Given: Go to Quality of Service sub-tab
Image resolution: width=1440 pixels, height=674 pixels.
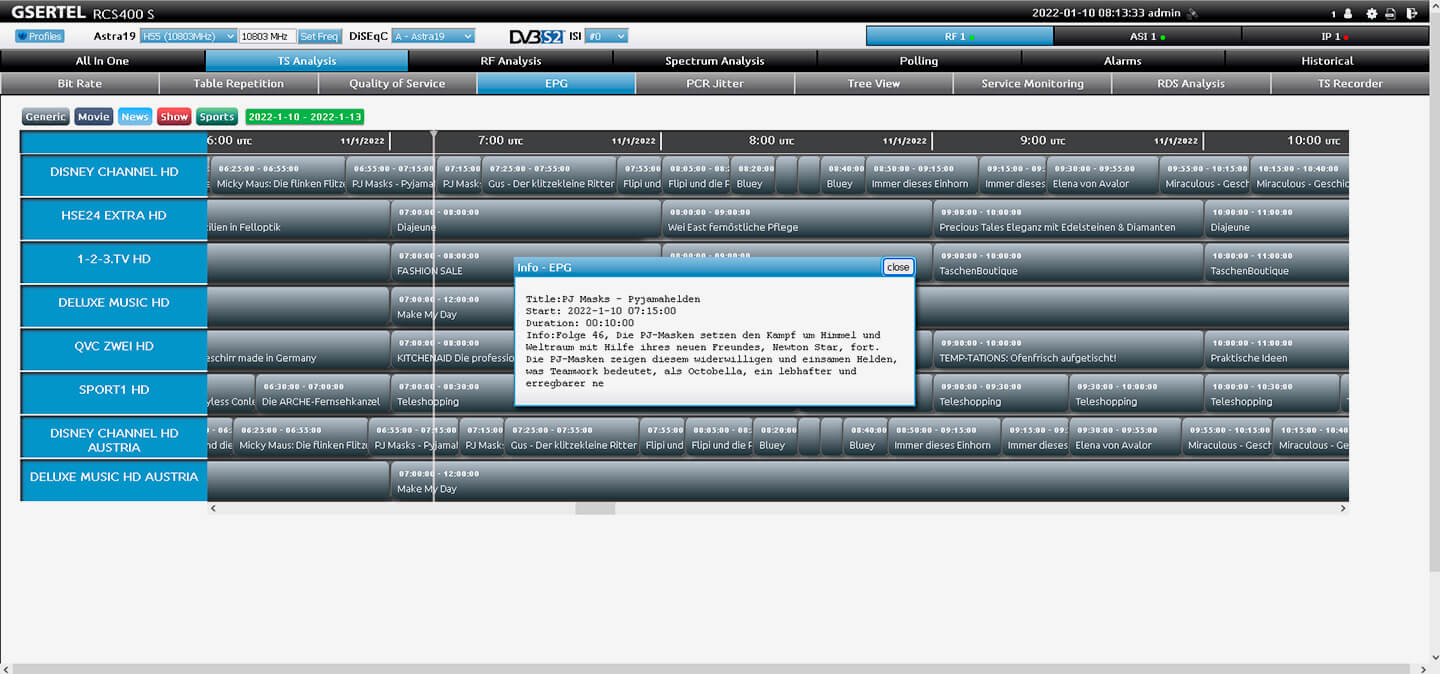Looking at the screenshot, I should (397, 84).
